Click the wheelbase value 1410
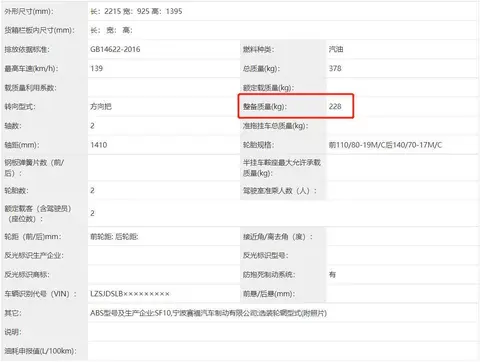This screenshot has height=362, width=480. click(x=99, y=145)
